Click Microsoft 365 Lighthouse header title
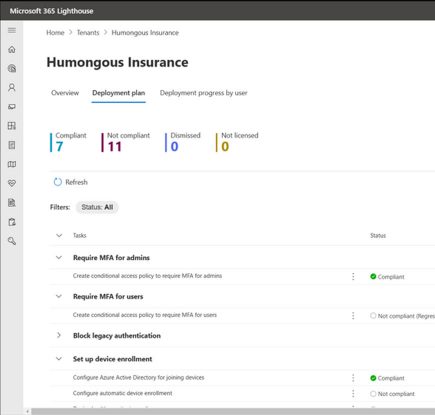 point(51,11)
